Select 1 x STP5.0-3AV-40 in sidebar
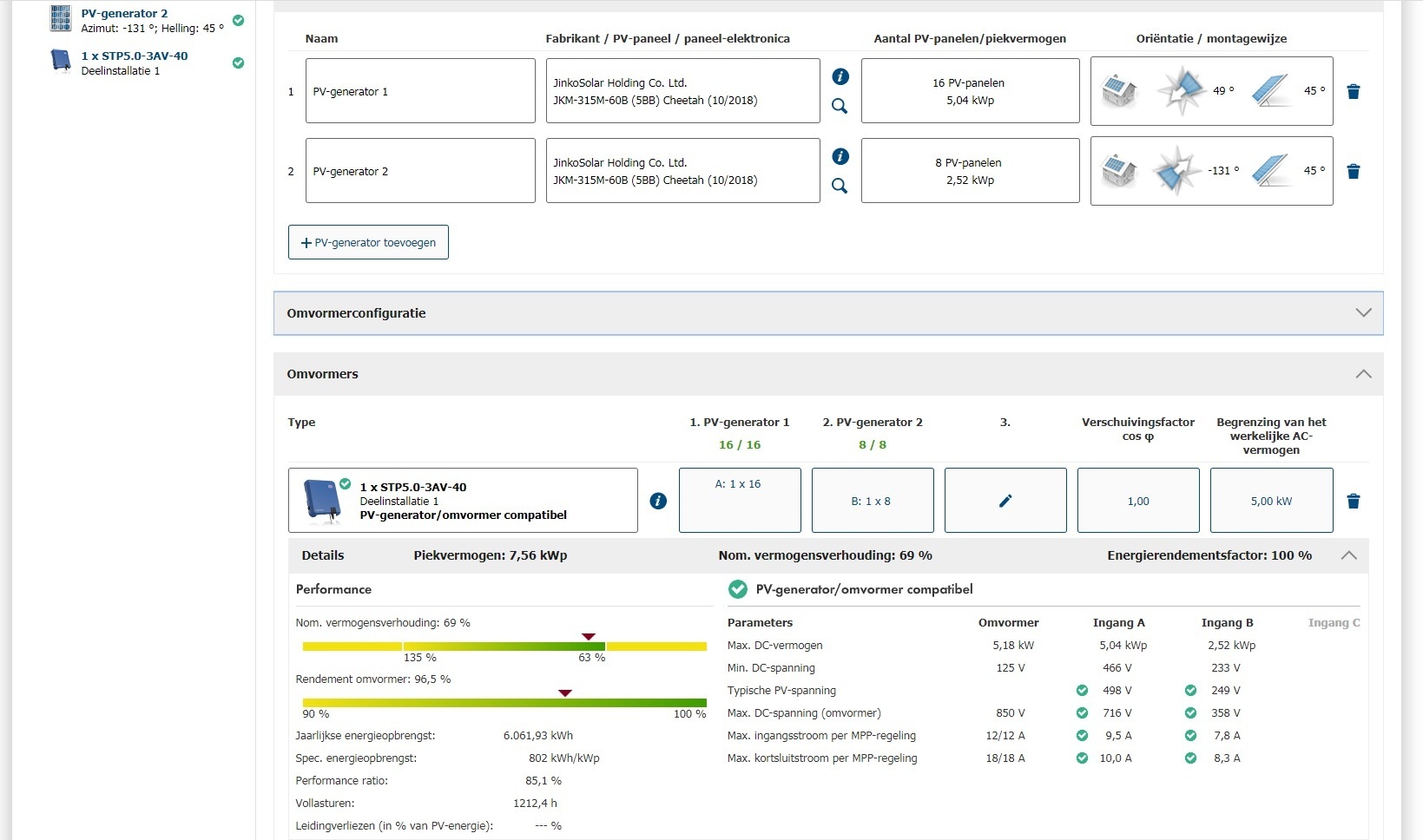 coord(134,56)
